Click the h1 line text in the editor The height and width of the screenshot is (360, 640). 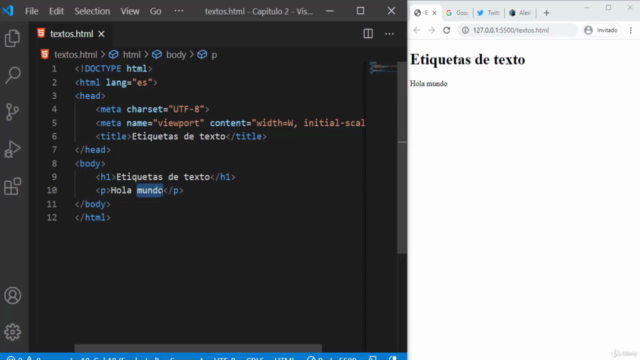point(165,177)
